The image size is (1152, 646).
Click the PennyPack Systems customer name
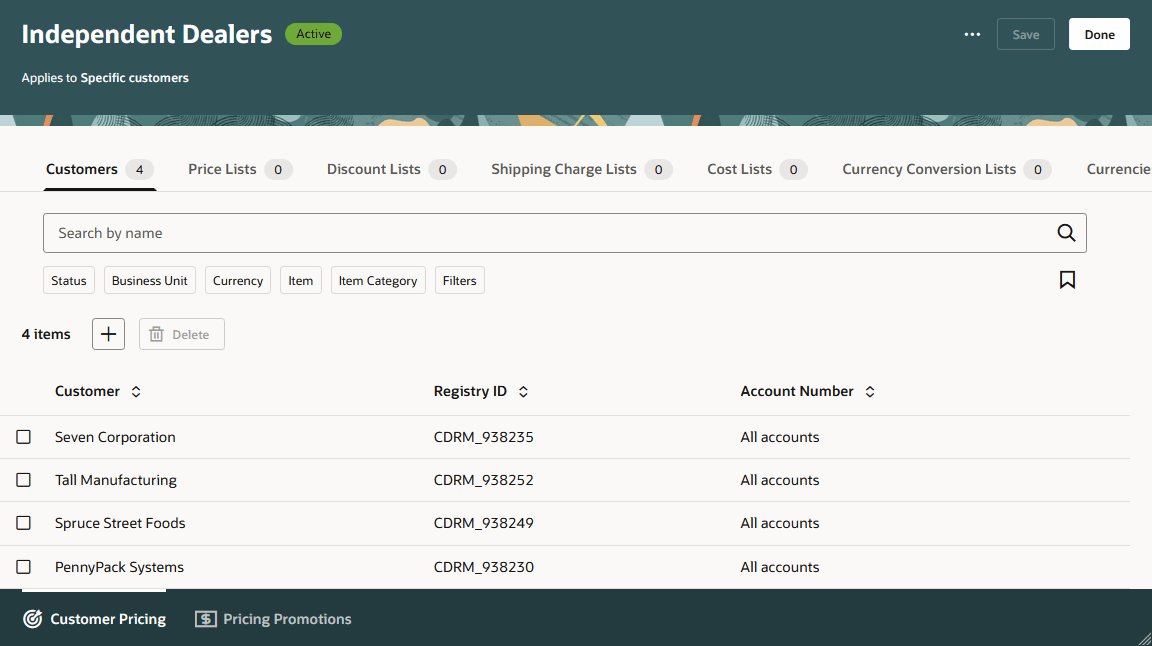click(x=120, y=567)
